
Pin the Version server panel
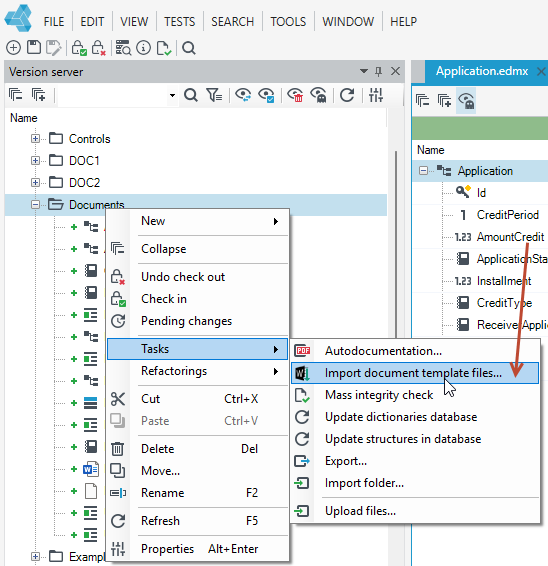click(x=378, y=71)
